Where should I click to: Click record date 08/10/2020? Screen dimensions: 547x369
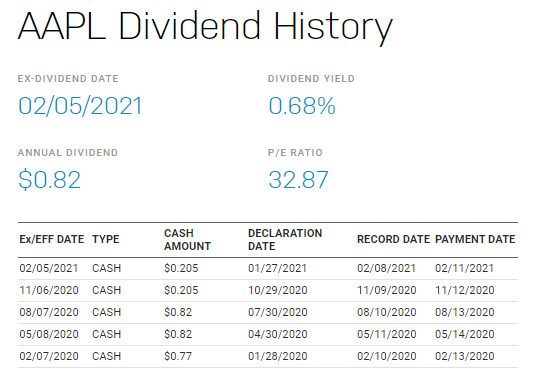click(387, 312)
